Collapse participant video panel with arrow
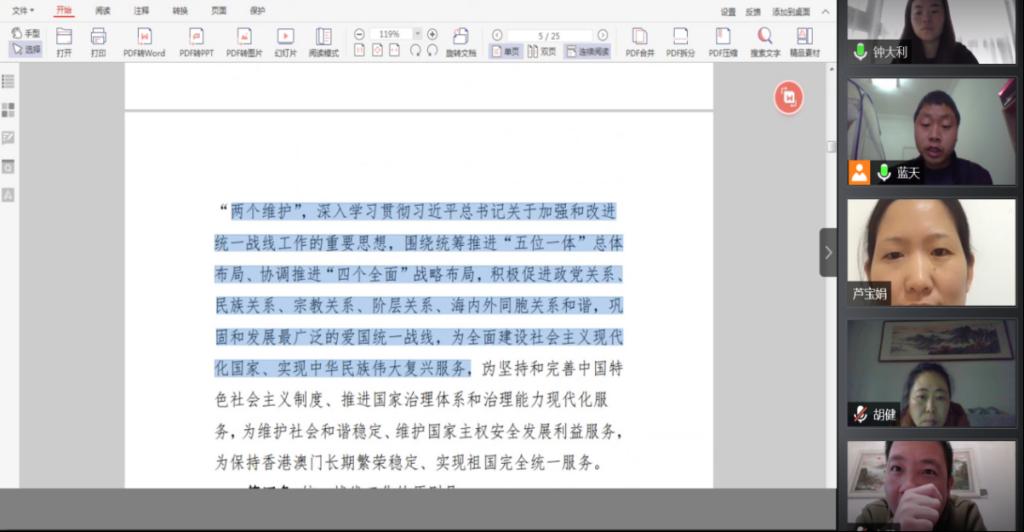Viewport: 1024px width, 532px height. pyautogui.click(x=828, y=252)
